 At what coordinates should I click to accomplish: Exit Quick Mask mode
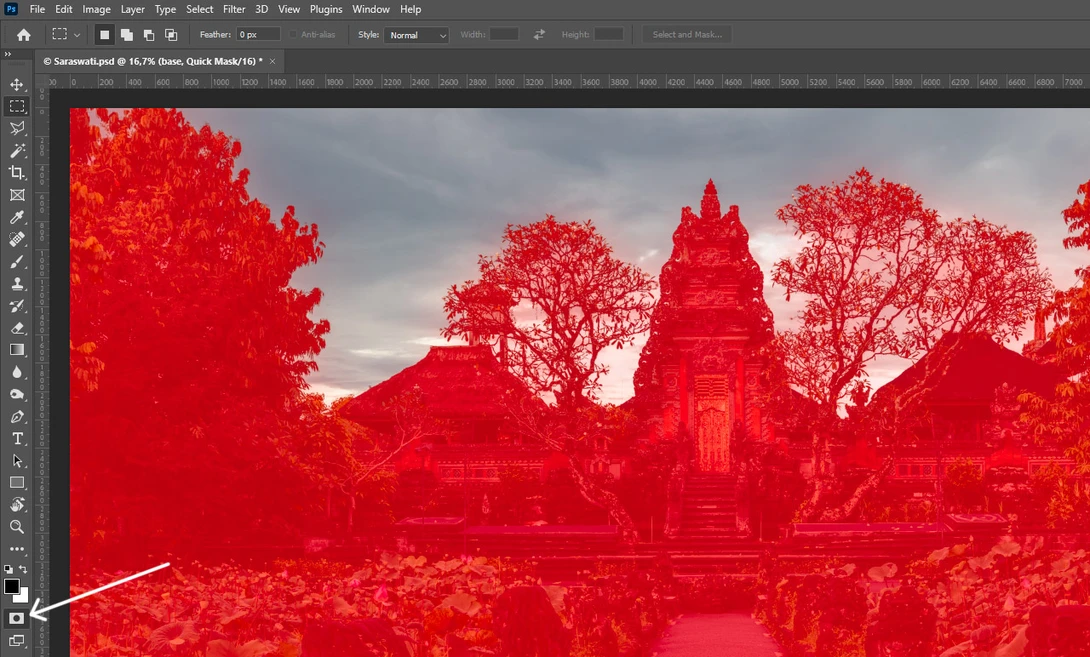pos(17,618)
